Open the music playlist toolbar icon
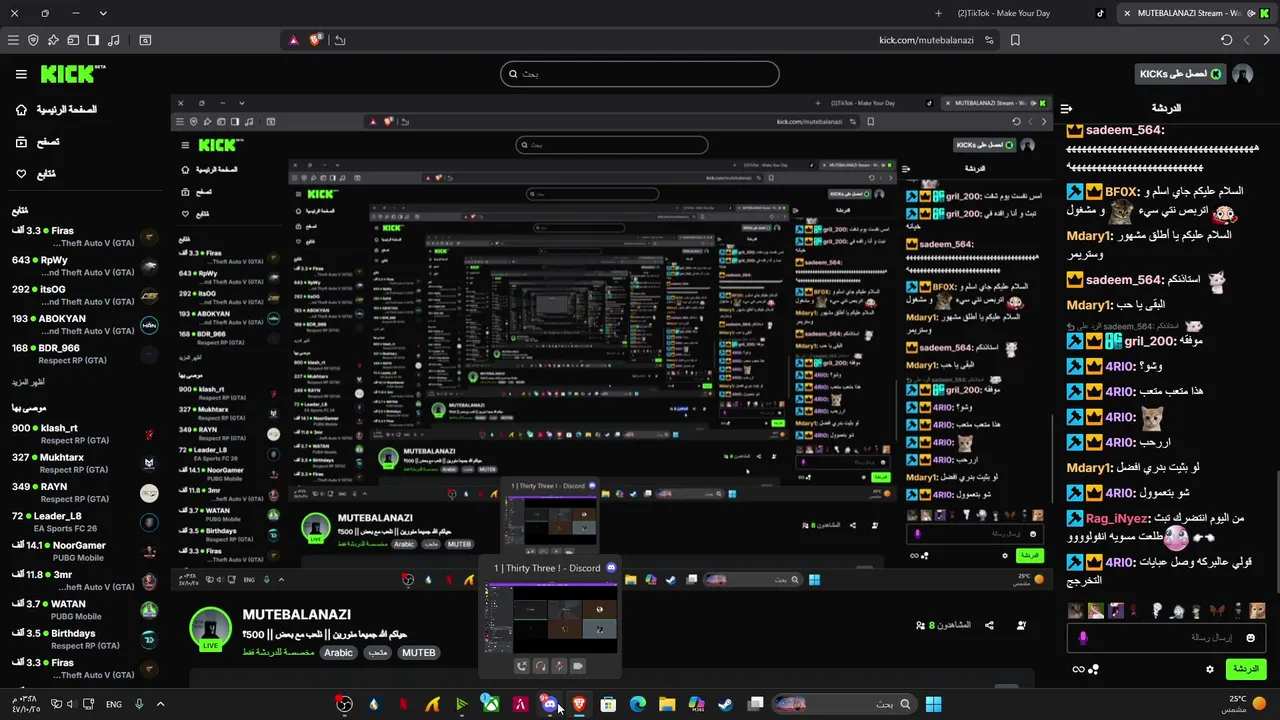Viewport: 1280px width, 720px height. point(113,40)
